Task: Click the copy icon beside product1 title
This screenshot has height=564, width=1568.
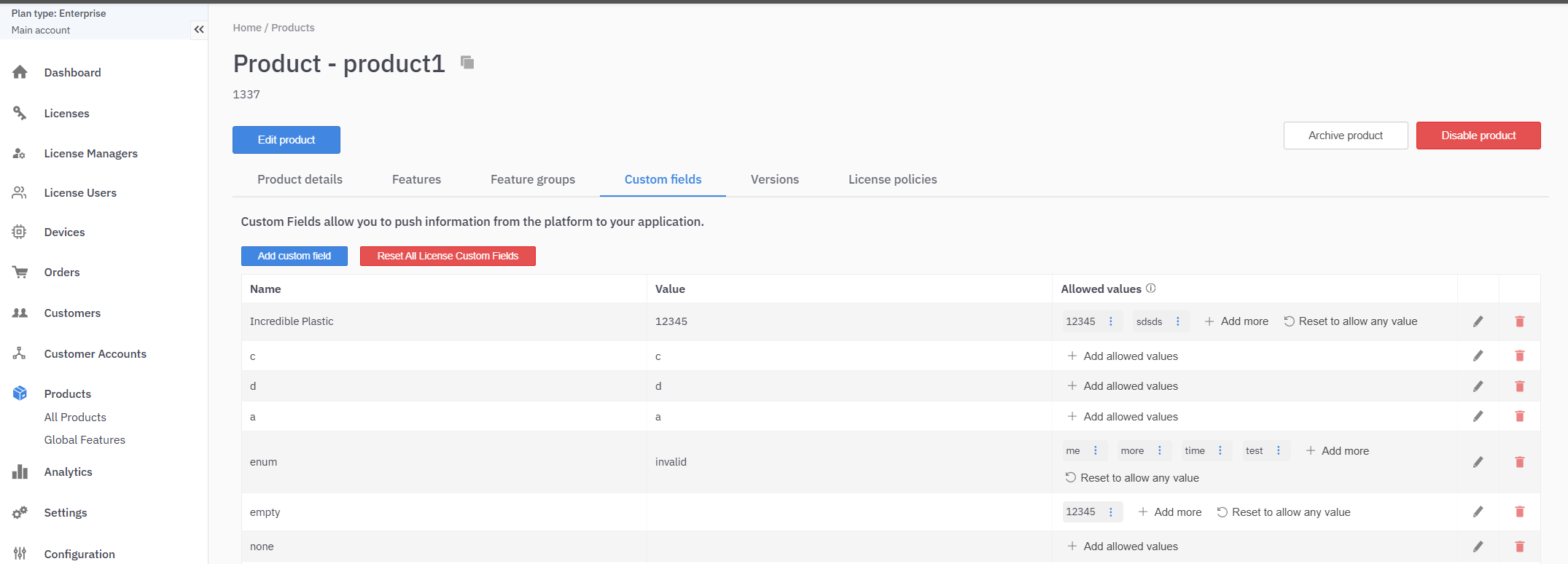Action: click(467, 63)
